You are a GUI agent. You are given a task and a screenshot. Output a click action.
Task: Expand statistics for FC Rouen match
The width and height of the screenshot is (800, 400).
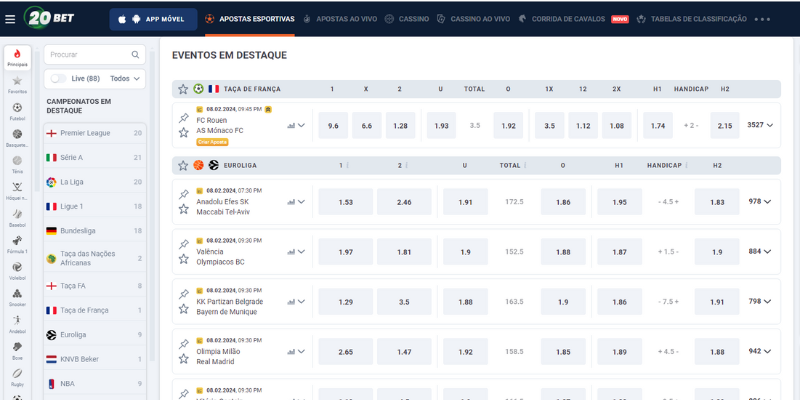[x=296, y=126]
